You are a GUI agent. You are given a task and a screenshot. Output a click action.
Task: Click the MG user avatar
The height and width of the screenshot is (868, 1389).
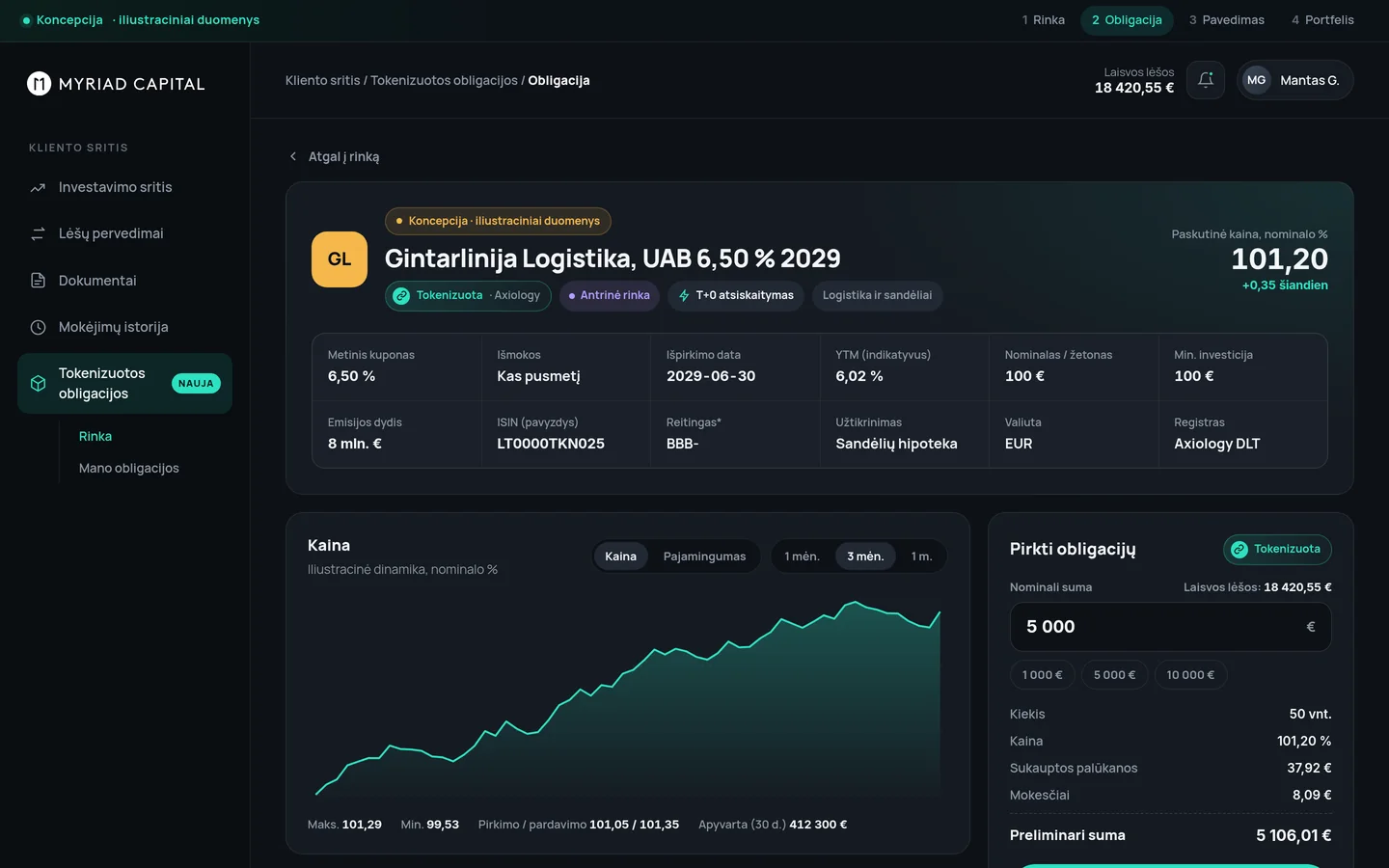1256,80
